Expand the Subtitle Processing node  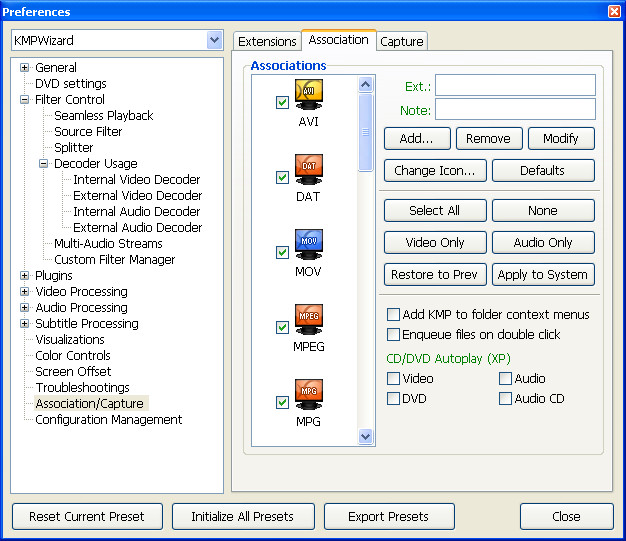coord(24,323)
